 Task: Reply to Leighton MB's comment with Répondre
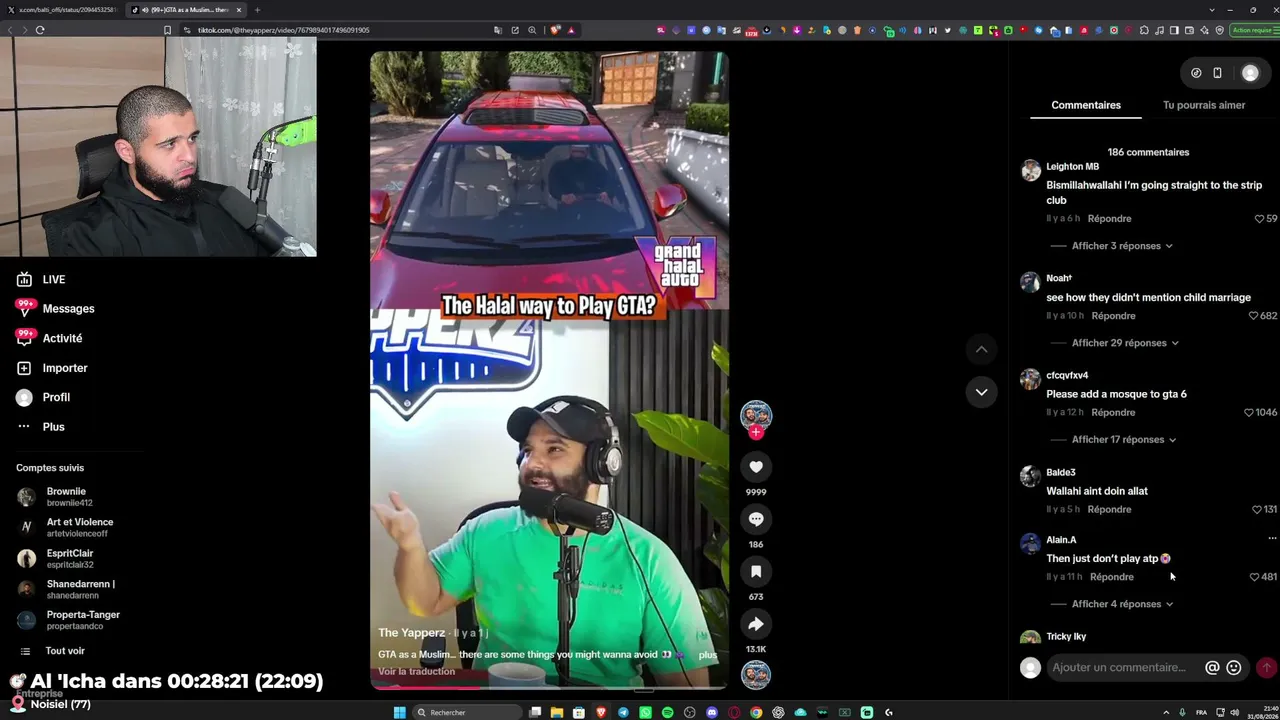point(1110,218)
